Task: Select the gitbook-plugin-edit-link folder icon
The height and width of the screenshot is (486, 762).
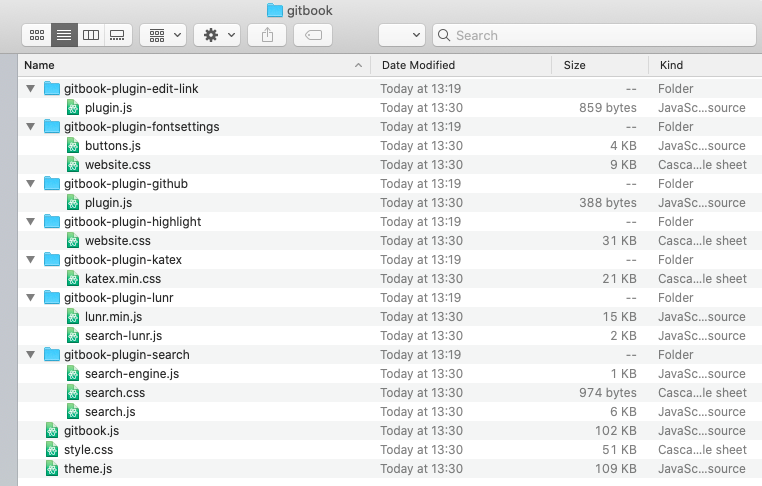Action: click(52, 88)
